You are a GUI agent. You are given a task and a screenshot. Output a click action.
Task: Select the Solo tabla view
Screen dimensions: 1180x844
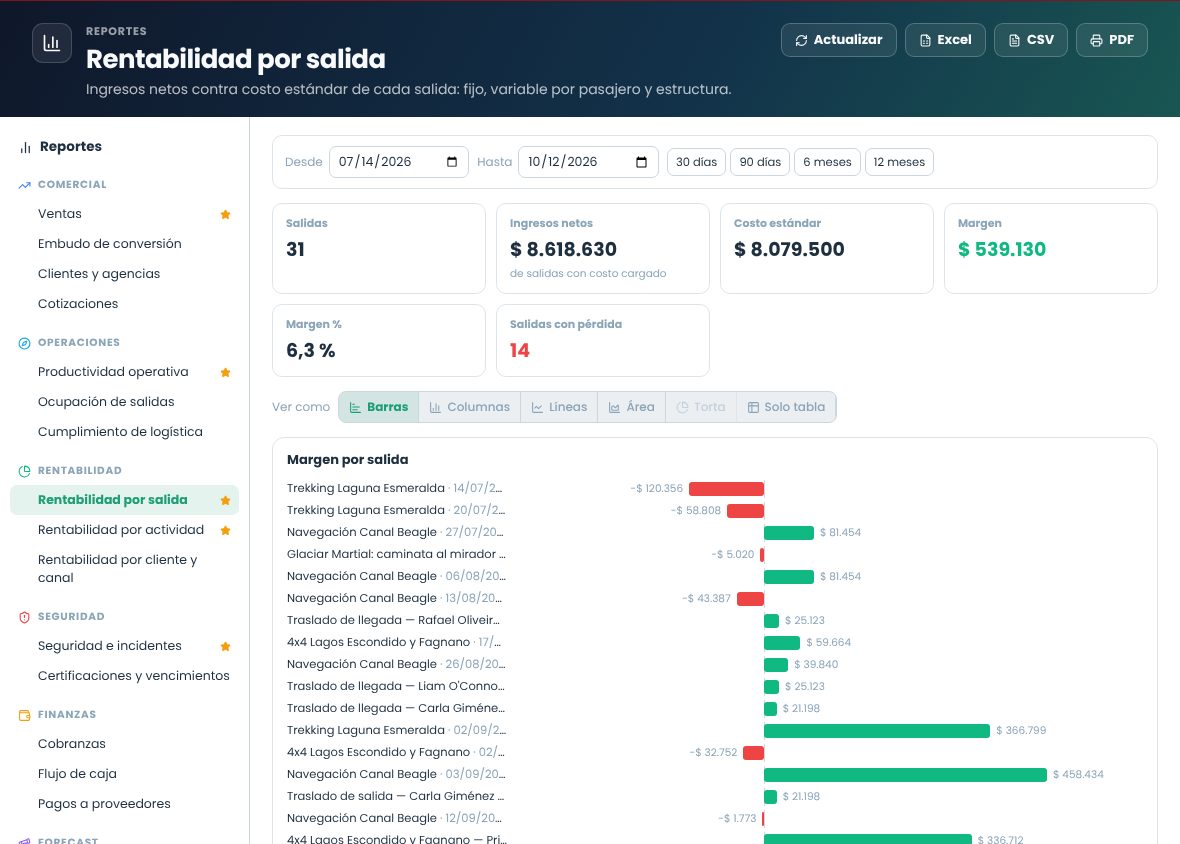pos(786,407)
